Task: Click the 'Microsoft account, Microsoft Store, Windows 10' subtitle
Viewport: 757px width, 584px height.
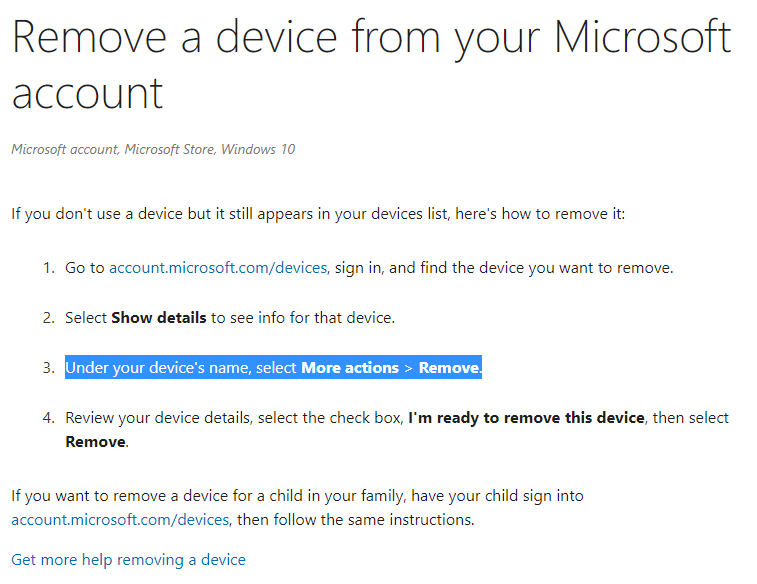Action: (153, 150)
